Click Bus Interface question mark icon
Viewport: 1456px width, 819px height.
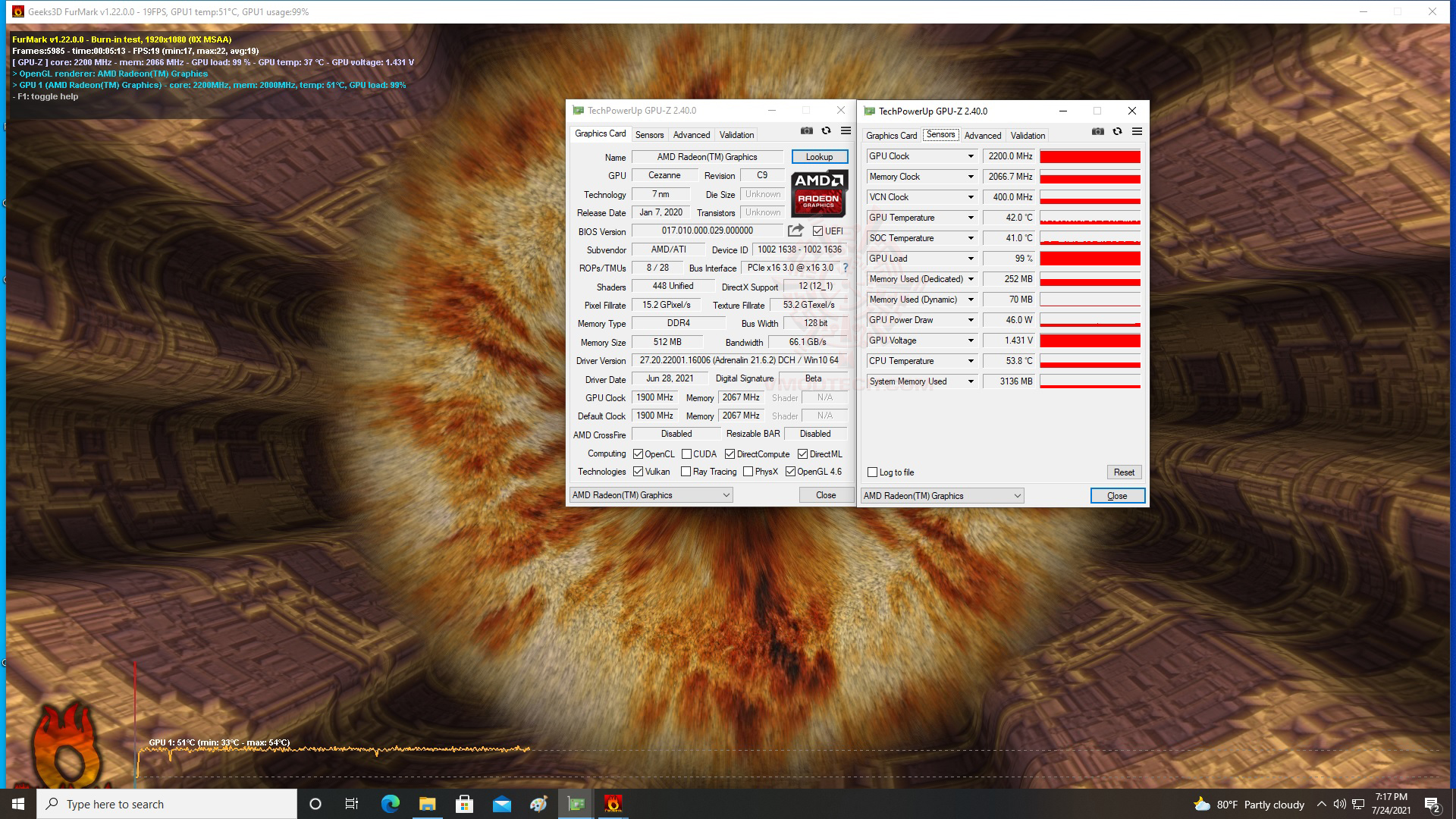point(845,268)
